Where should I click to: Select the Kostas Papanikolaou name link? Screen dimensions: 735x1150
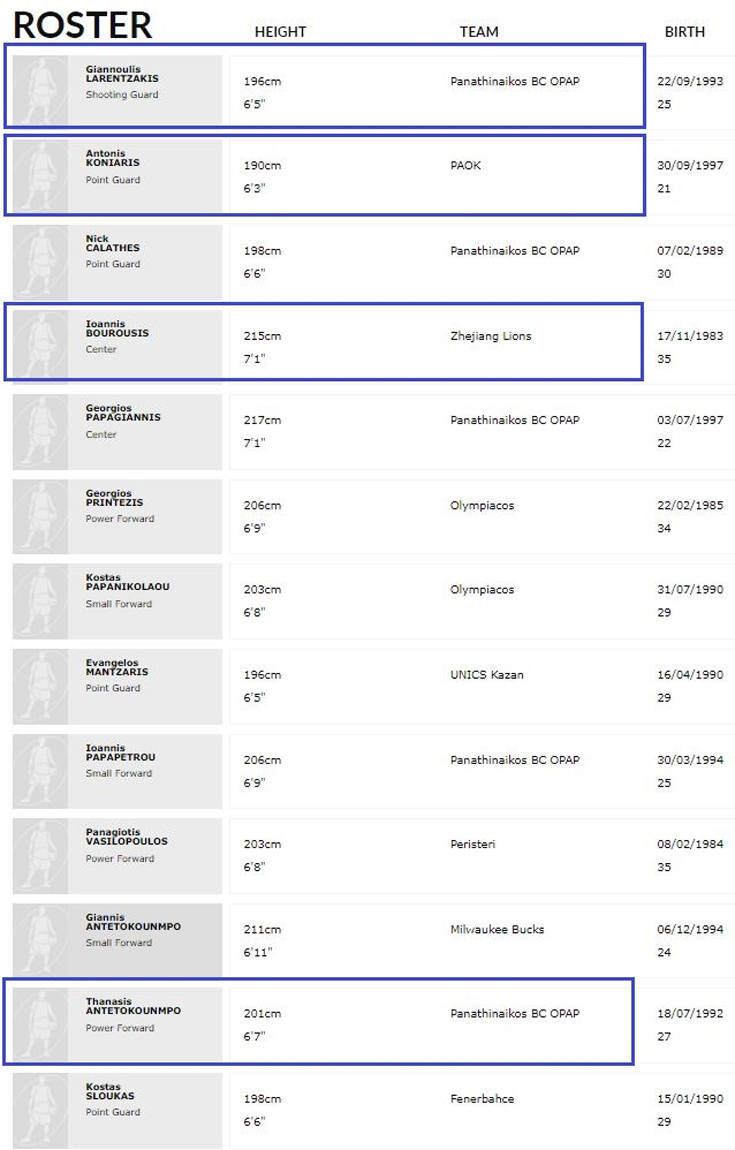coord(128,582)
